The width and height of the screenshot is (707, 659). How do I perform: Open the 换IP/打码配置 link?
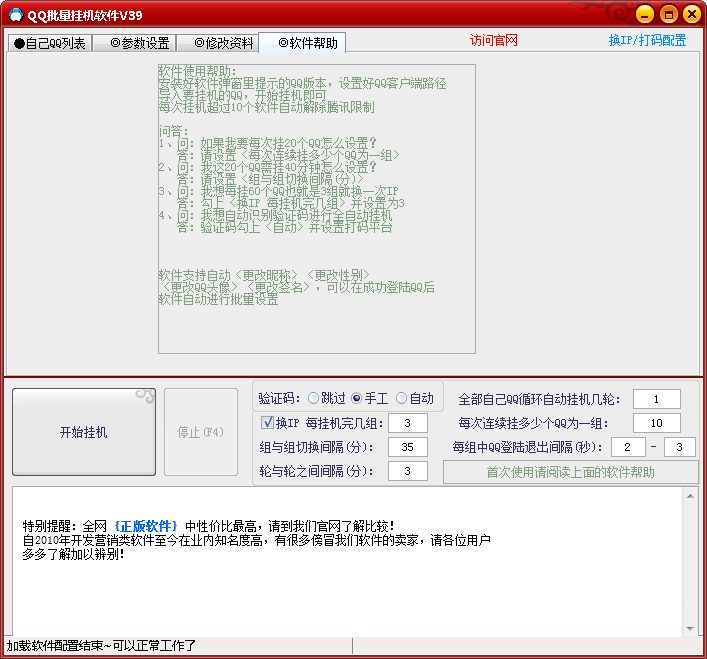pos(647,41)
